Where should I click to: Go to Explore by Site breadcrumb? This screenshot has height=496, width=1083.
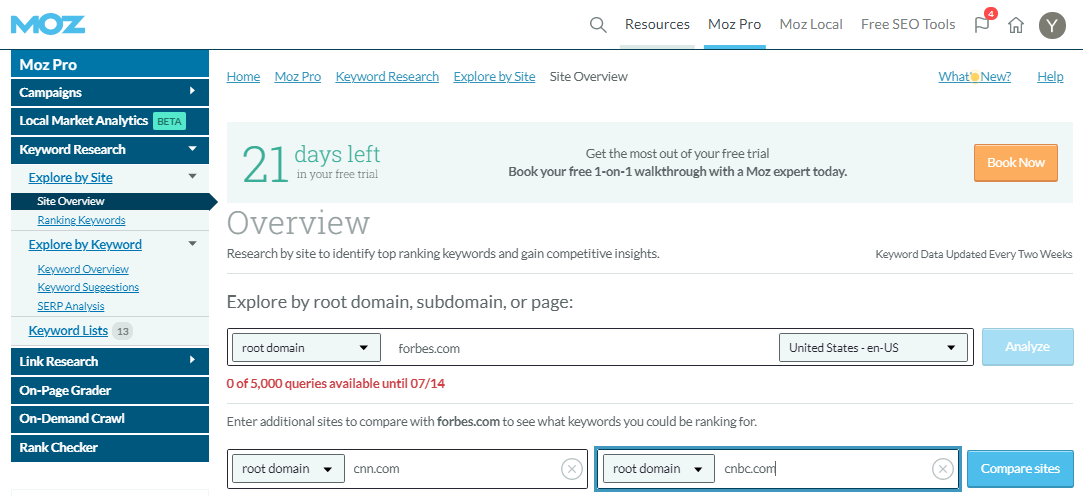[x=495, y=77]
